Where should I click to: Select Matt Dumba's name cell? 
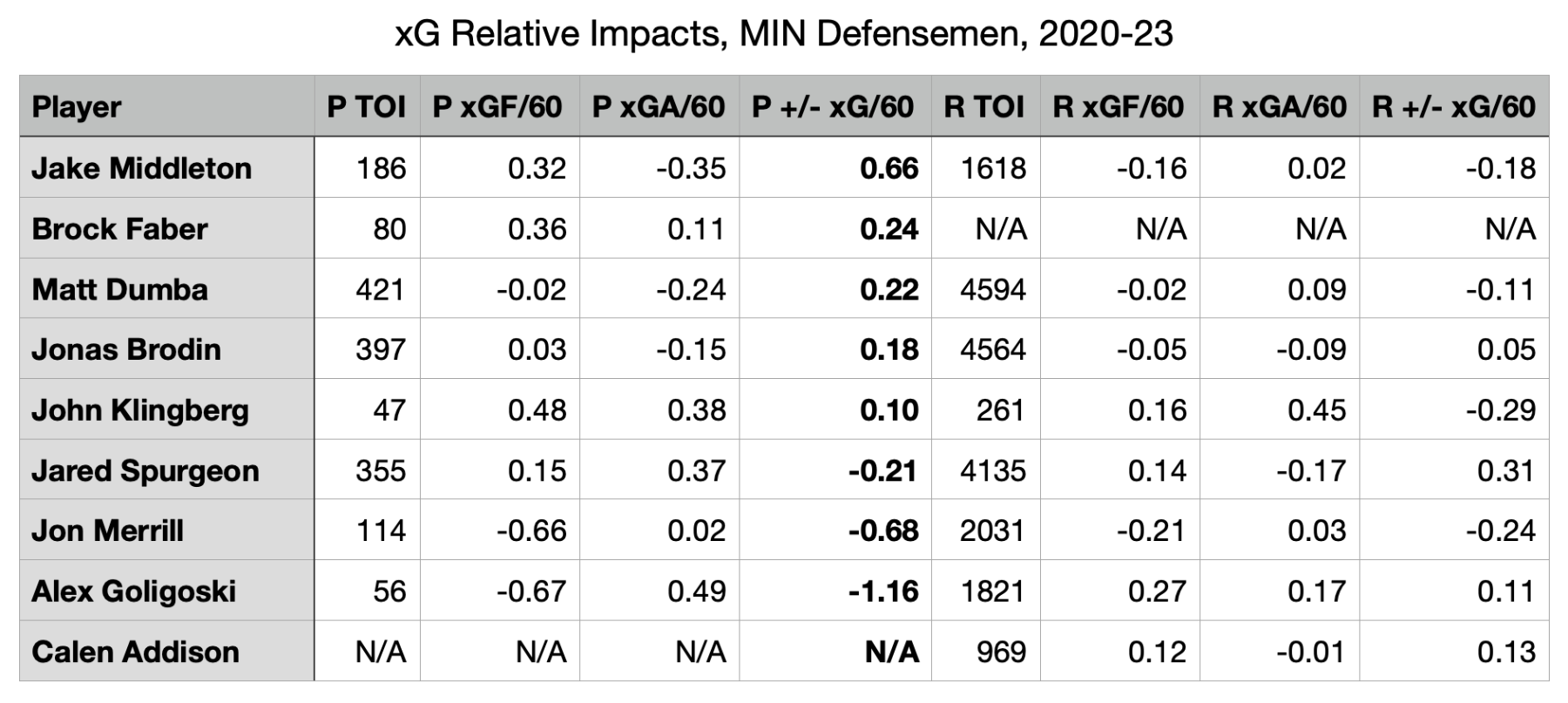click(x=120, y=289)
